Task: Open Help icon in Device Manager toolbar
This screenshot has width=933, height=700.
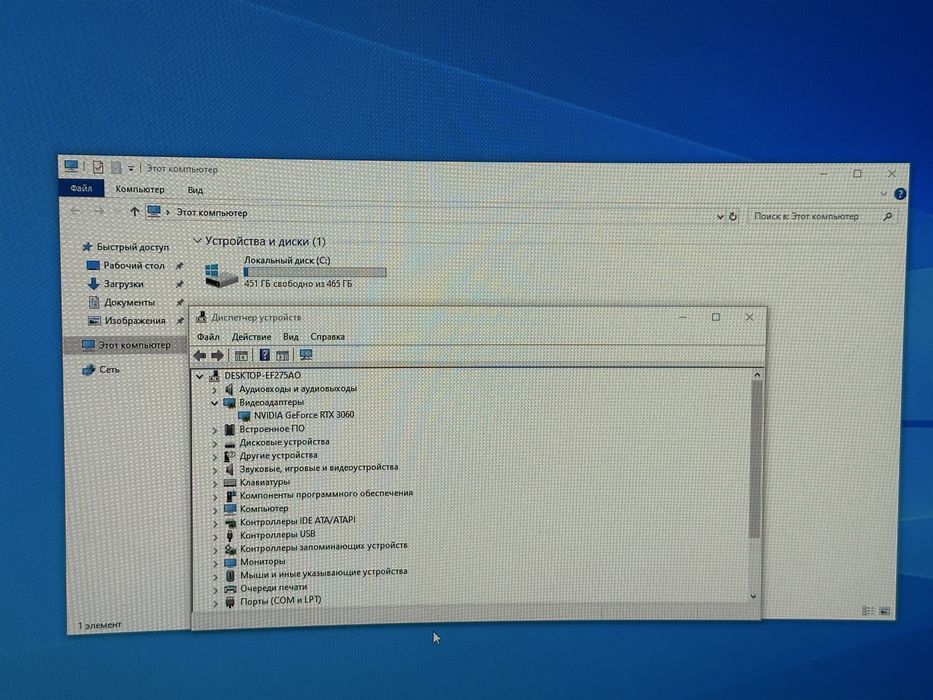Action: 264,355
